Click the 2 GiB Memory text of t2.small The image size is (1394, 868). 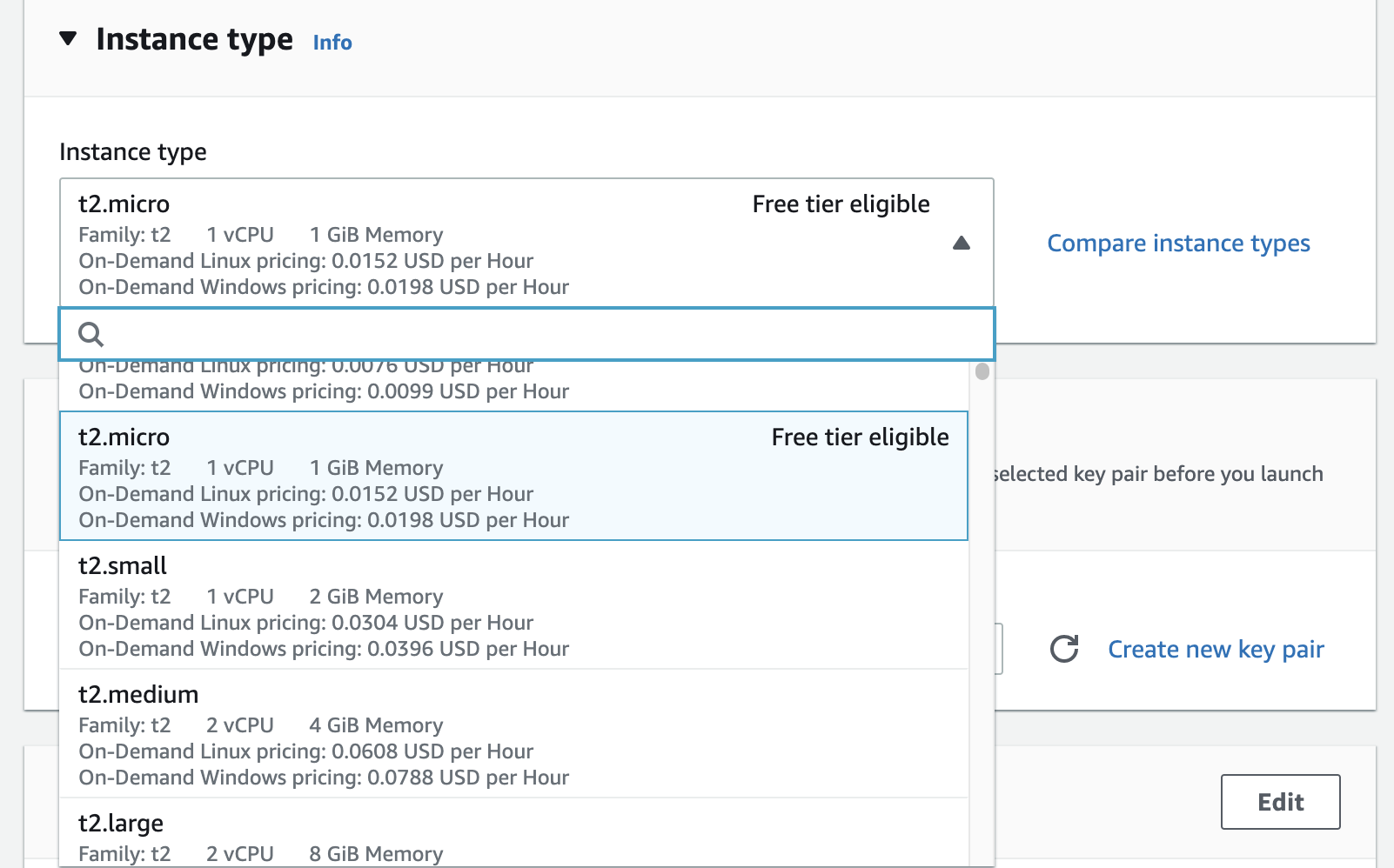tap(376, 597)
